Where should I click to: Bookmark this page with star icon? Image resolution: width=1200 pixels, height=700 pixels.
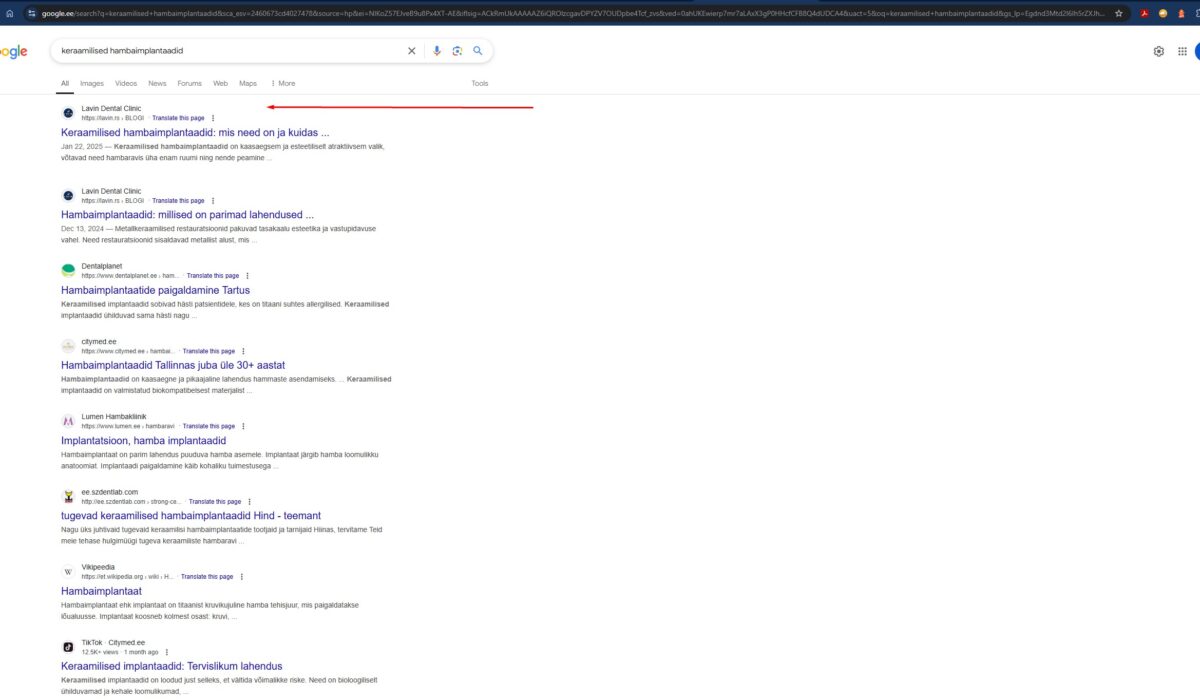tap(1119, 13)
